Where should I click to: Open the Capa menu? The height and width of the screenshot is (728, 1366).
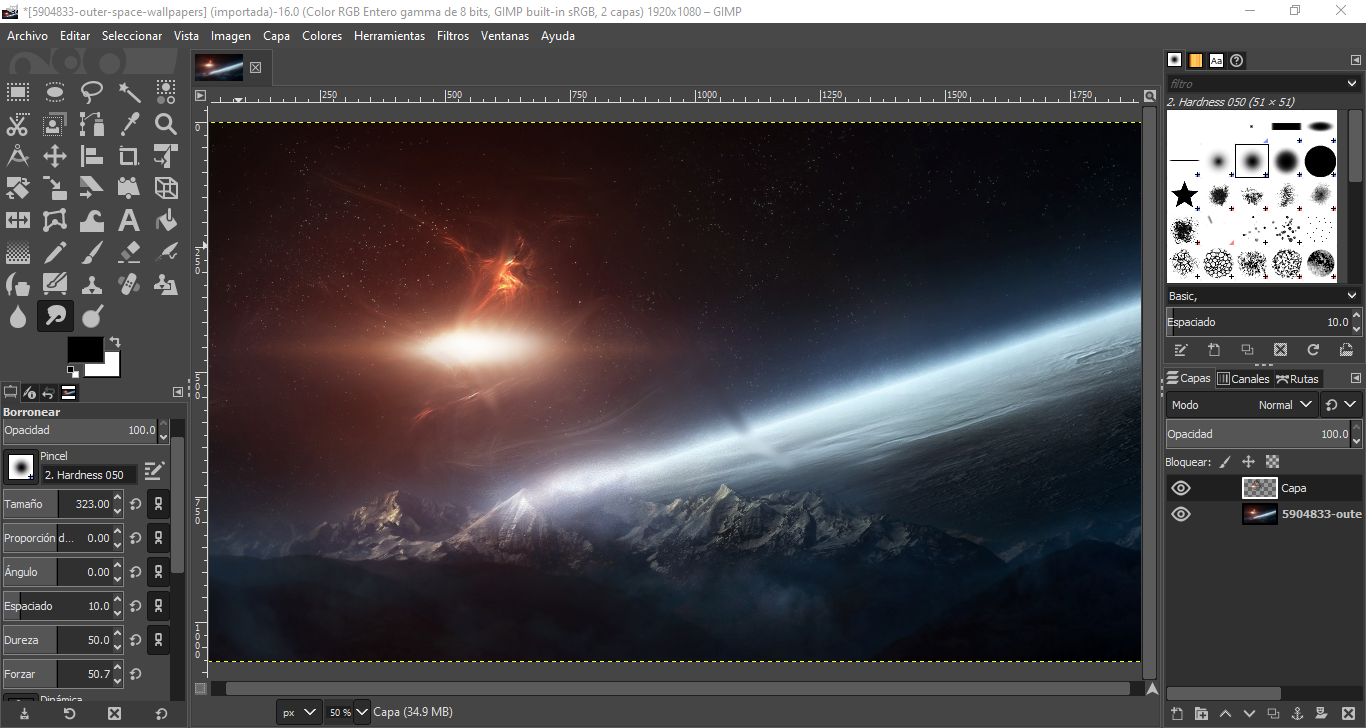pos(277,36)
